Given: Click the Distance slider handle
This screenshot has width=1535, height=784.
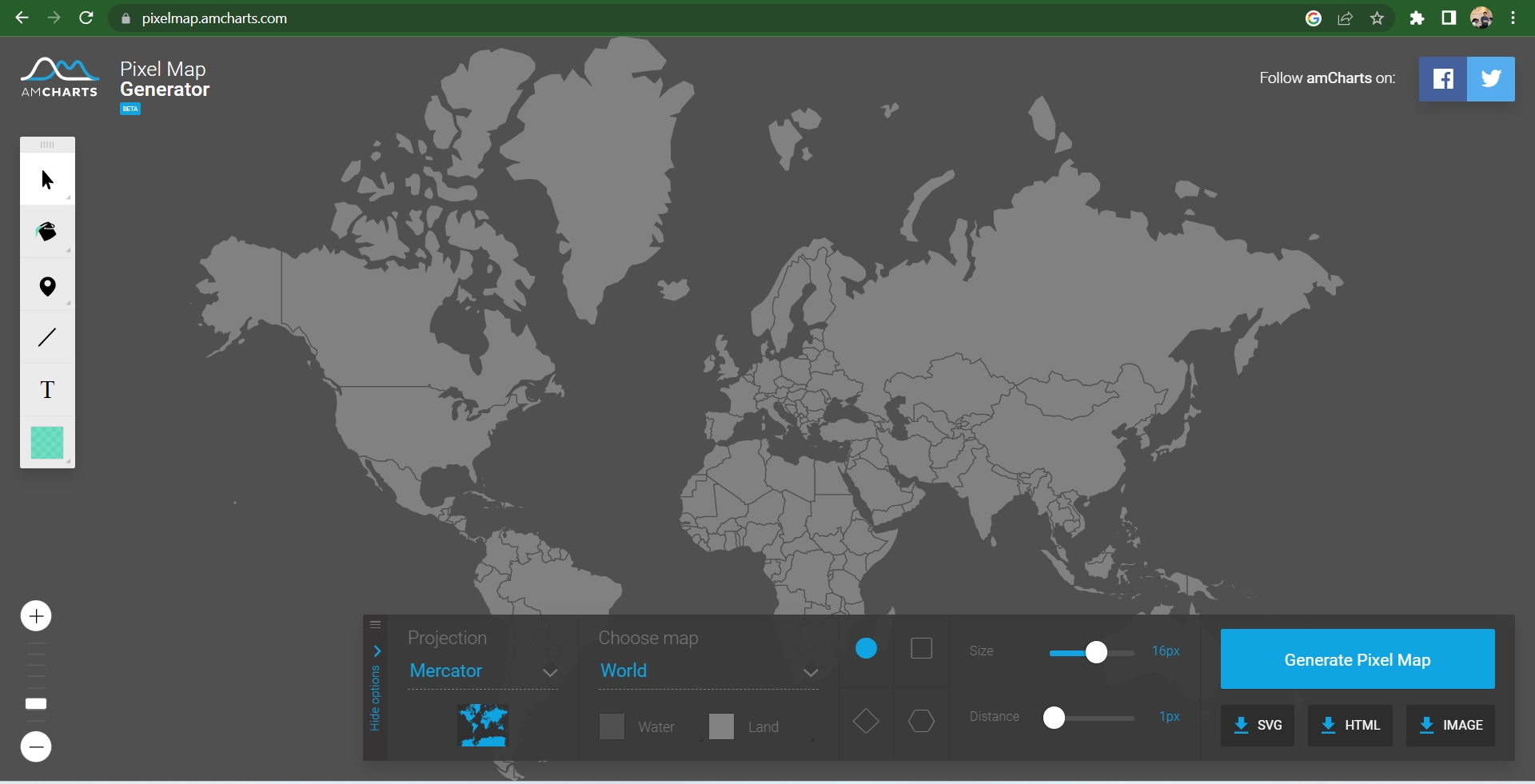Looking at the screenshot, I should point(1055,718).
